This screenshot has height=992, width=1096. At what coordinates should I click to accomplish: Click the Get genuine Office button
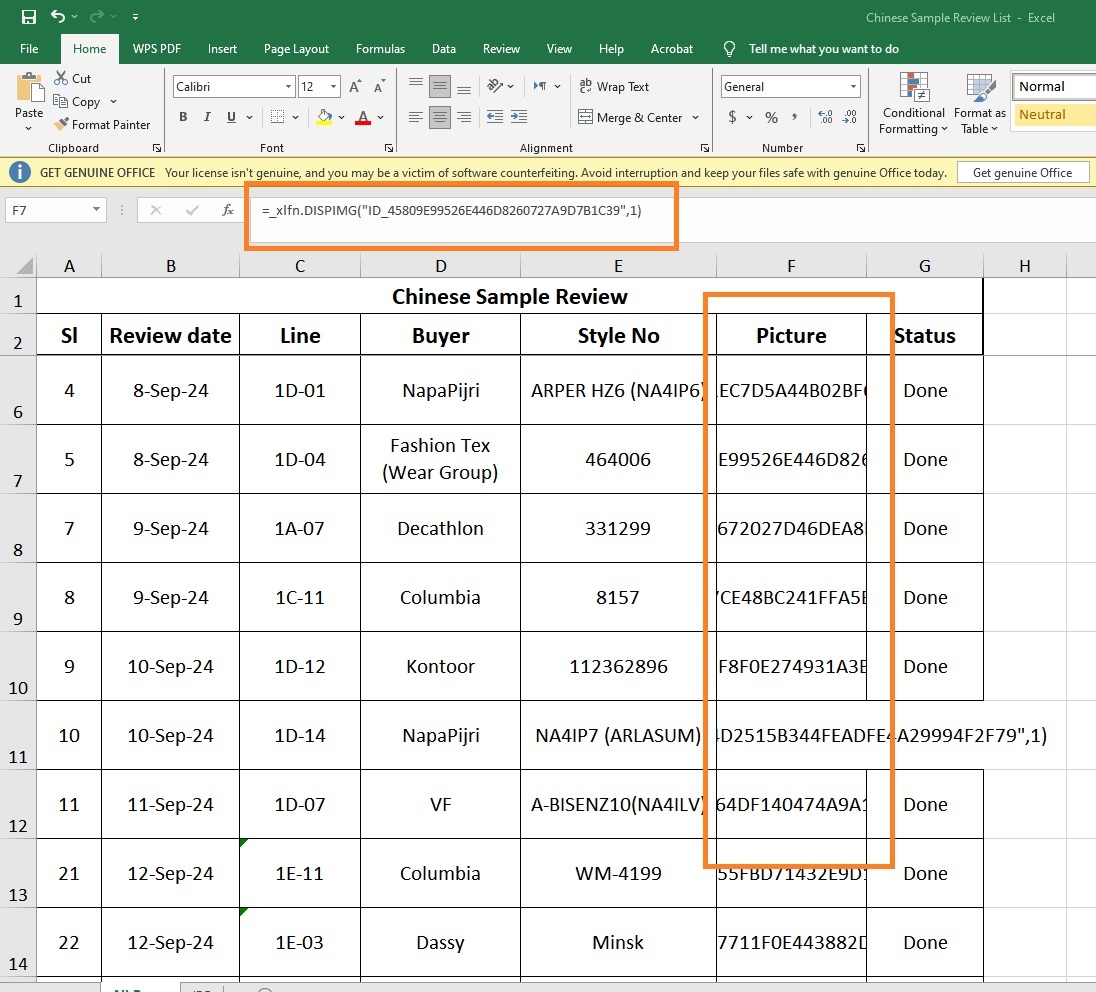[1022, 173]
